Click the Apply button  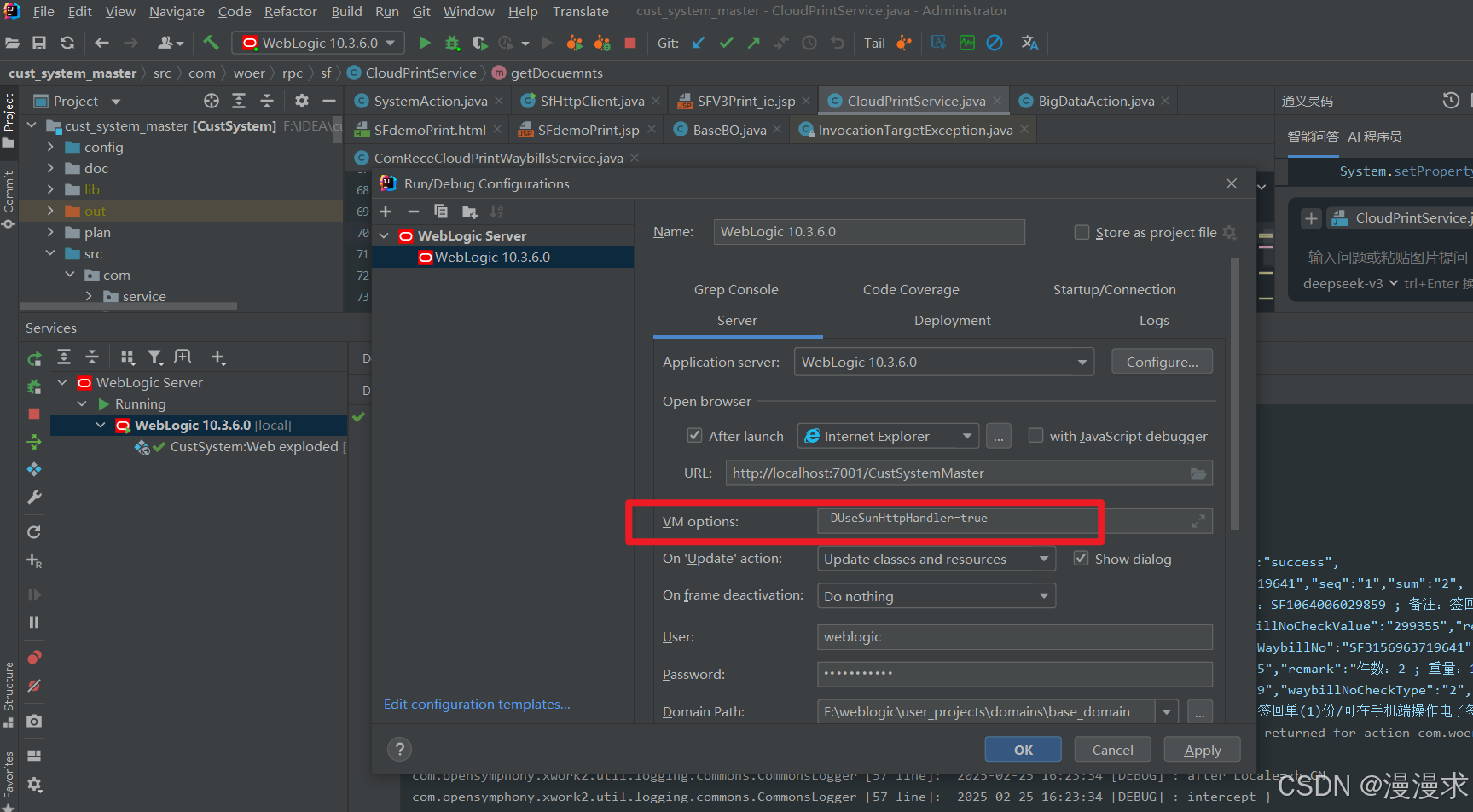[x=1202, y=750]
